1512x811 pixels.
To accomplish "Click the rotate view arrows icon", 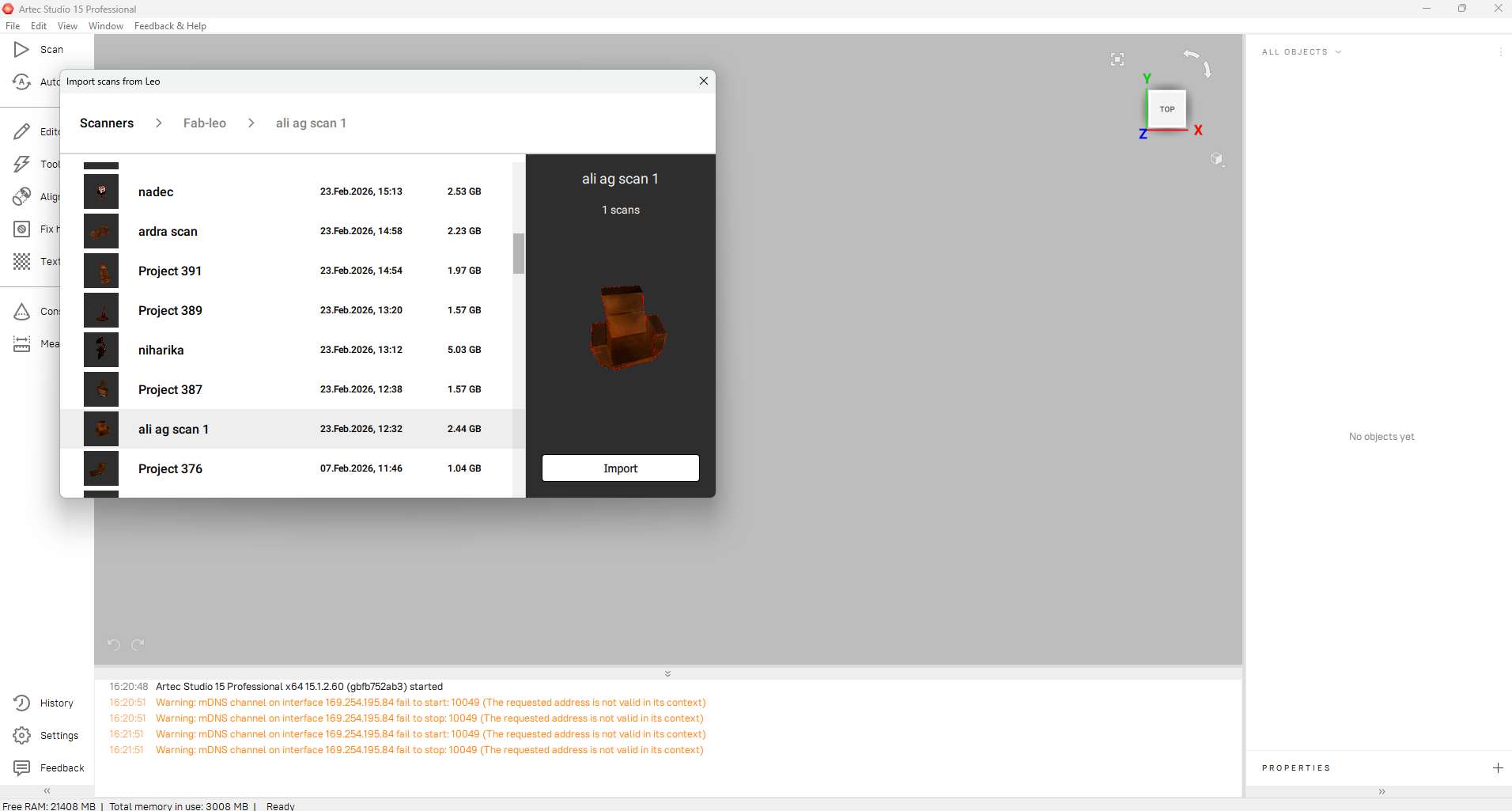I will pyautogui.click(x=1198, y=63).
